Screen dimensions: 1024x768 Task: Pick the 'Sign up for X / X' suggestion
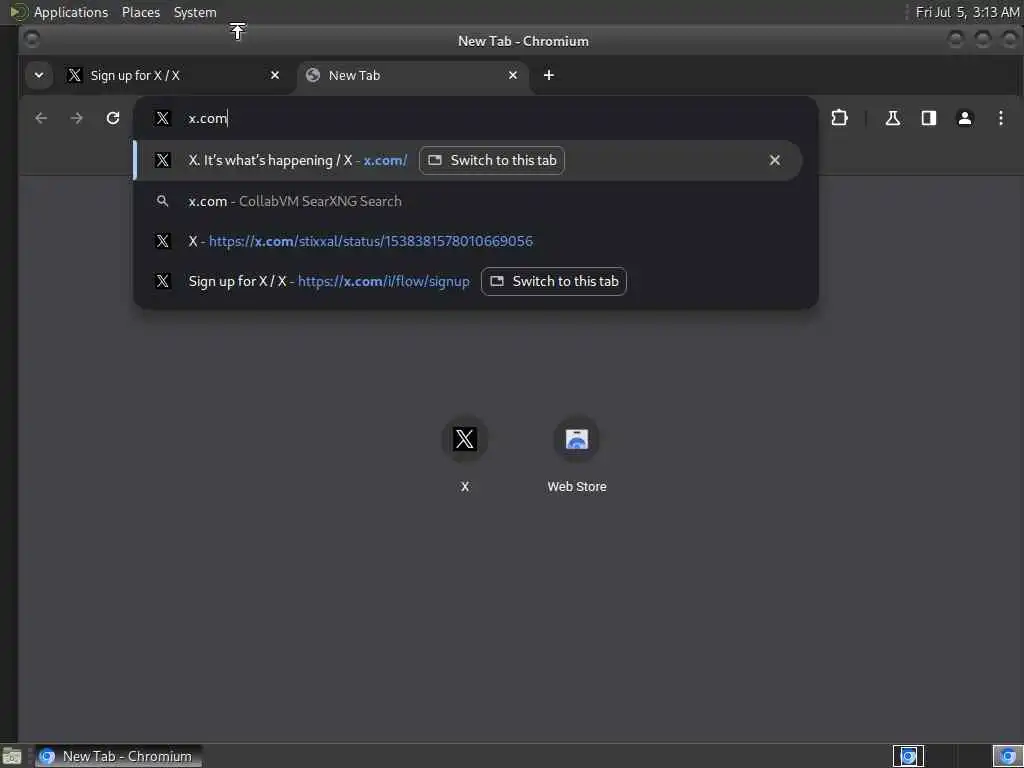pyautogui.click(x=467, y=281)
